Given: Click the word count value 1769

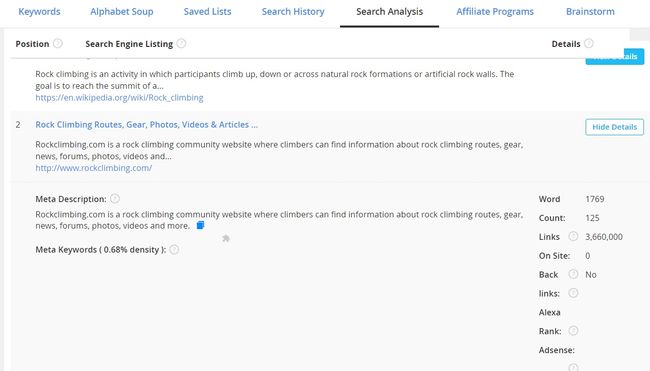Looking at the screenshot, I should tap(595, 199).
